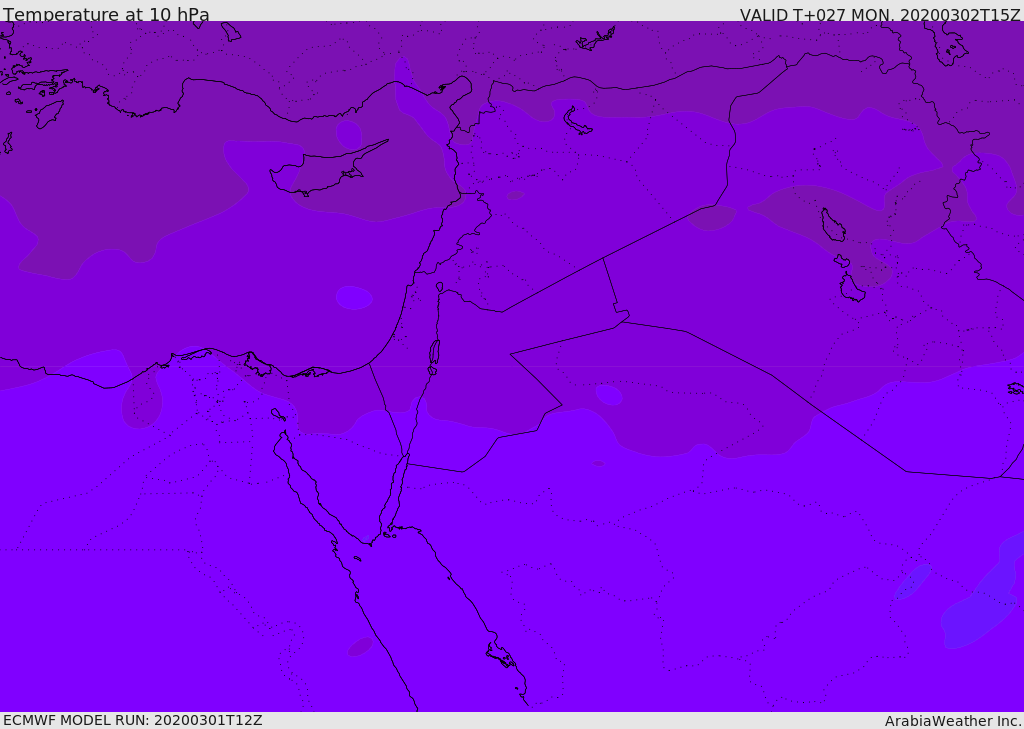1024x729 pixels.
Task: Click the 'ArabiaWeather Inc' credit text
Action: [x=952, y=721]
